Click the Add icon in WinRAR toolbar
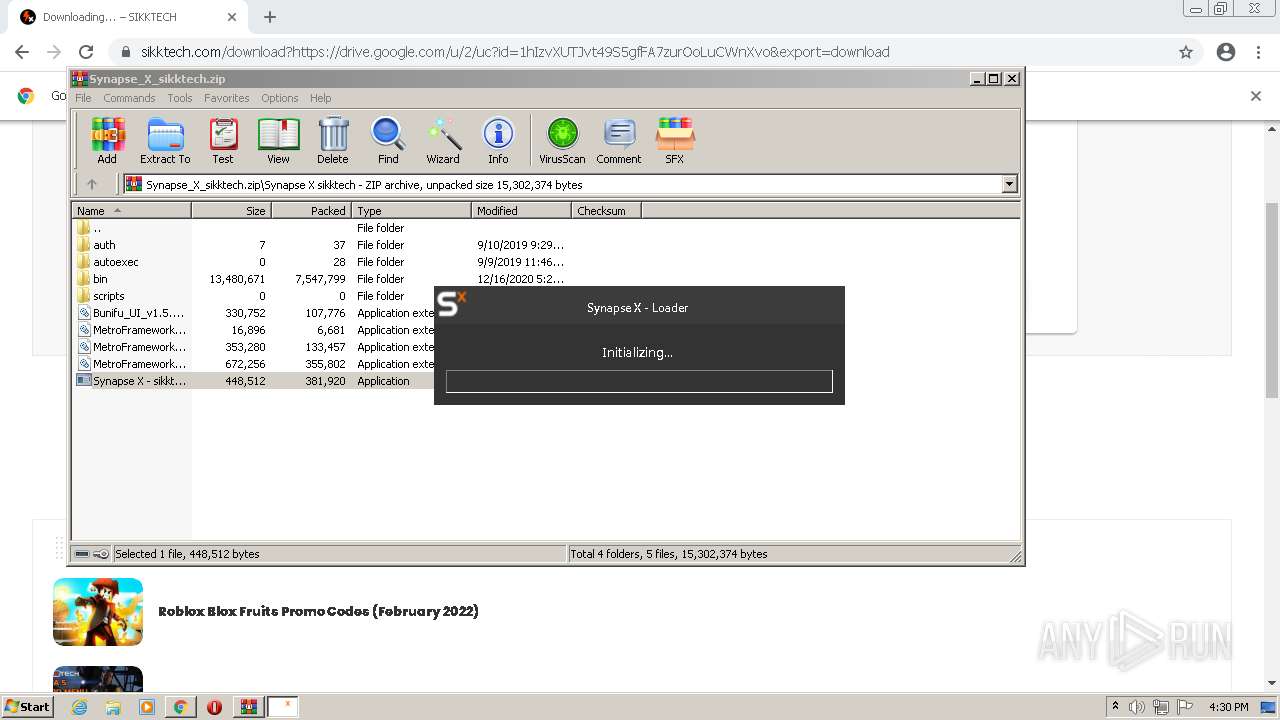 (107, 140)
